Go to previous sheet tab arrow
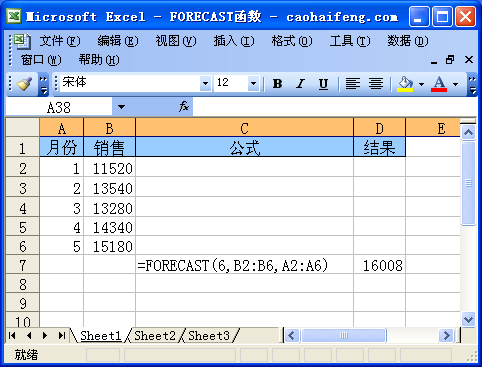Image resolution: width=482 pixels, height=367 pixels. pos(29,336)
